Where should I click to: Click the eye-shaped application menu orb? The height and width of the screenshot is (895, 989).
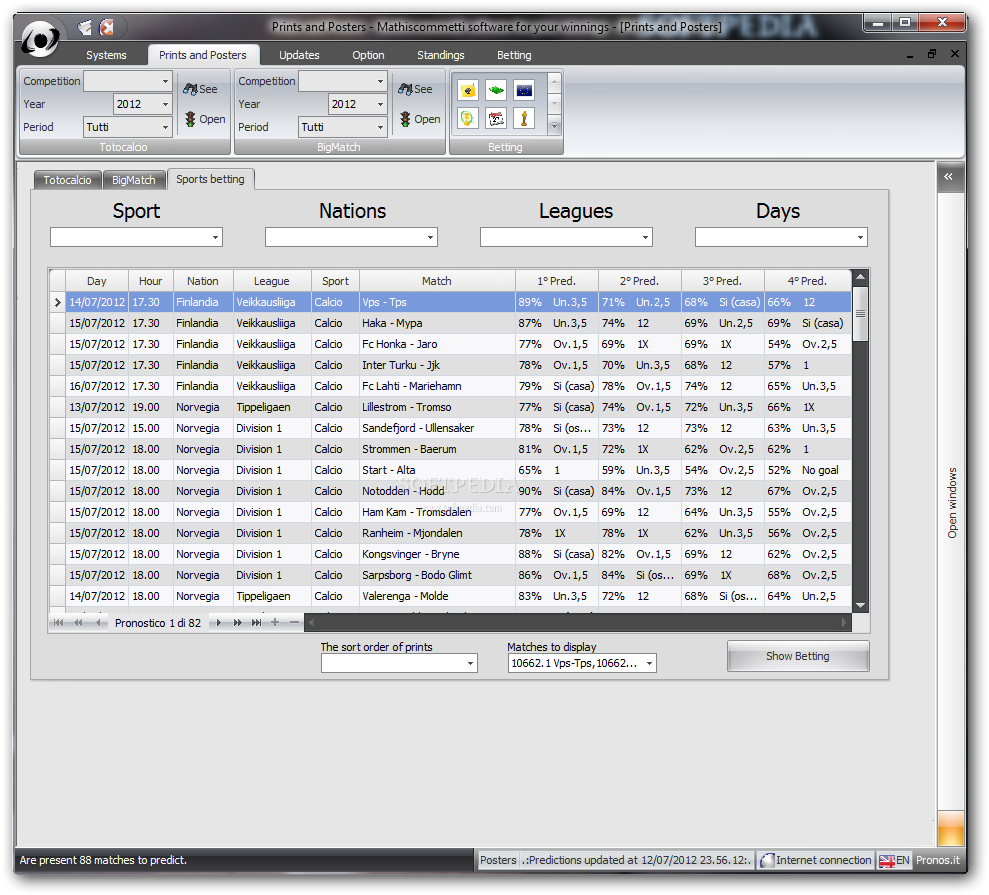coord(40,39)
